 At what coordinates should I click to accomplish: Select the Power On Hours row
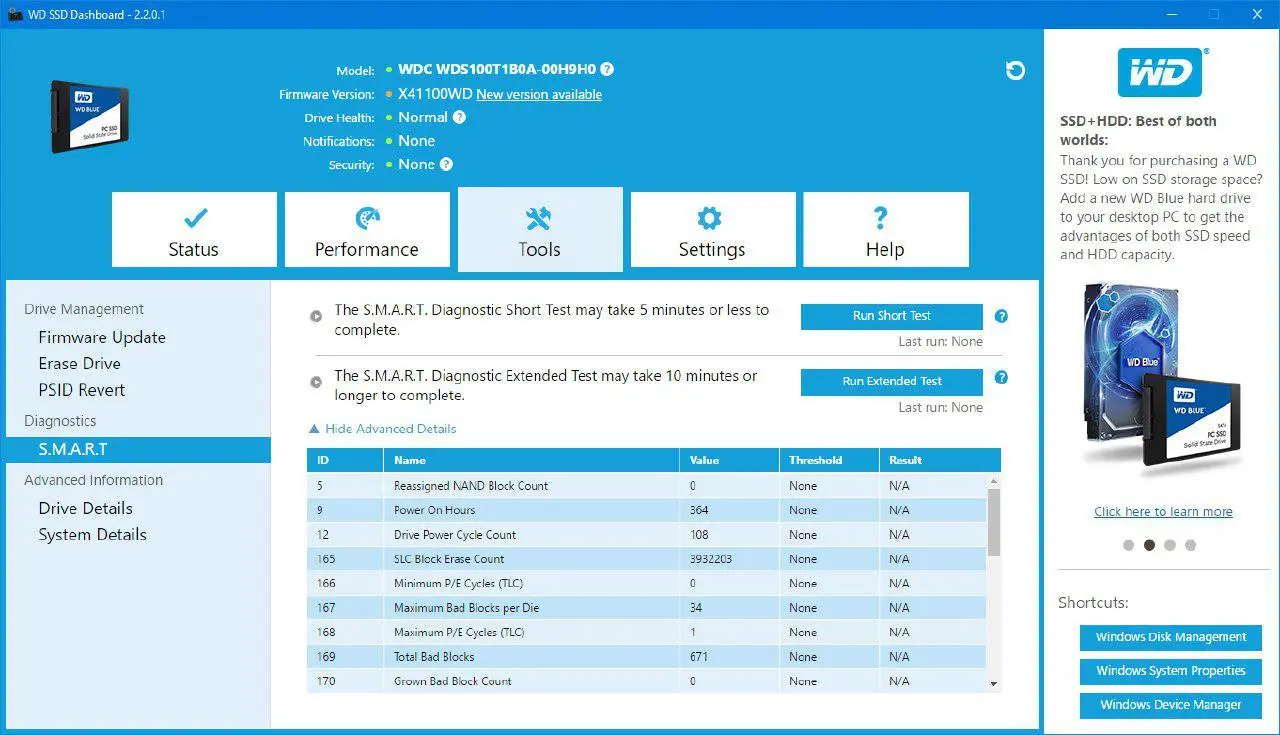click(647, 511)
